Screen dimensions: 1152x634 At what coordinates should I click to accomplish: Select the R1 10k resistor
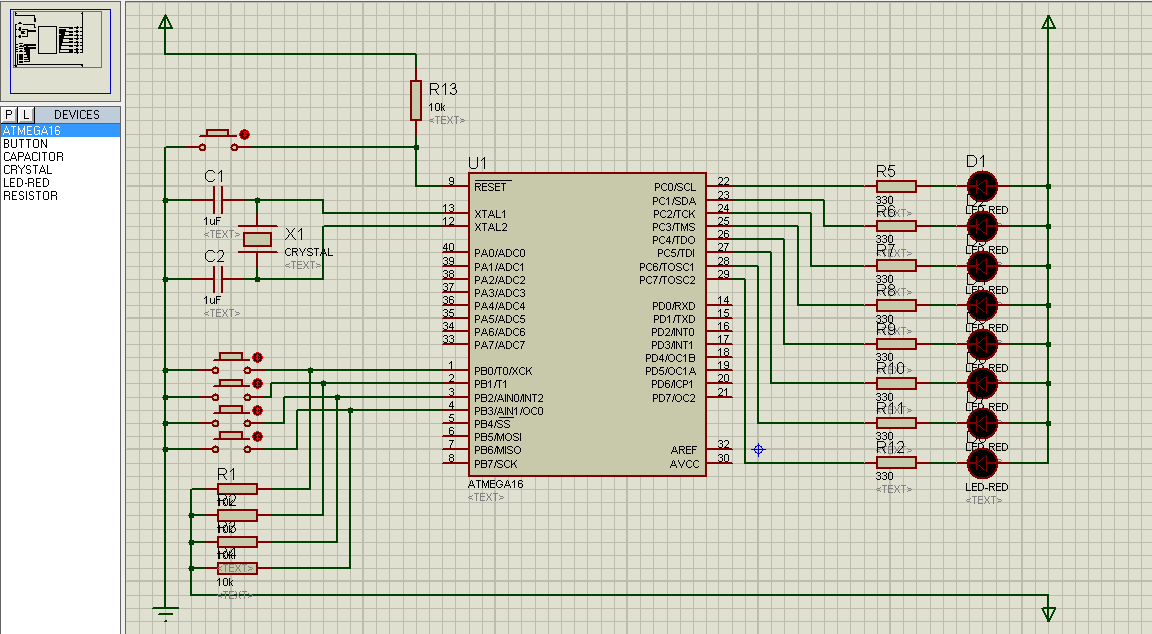(237, 488)
